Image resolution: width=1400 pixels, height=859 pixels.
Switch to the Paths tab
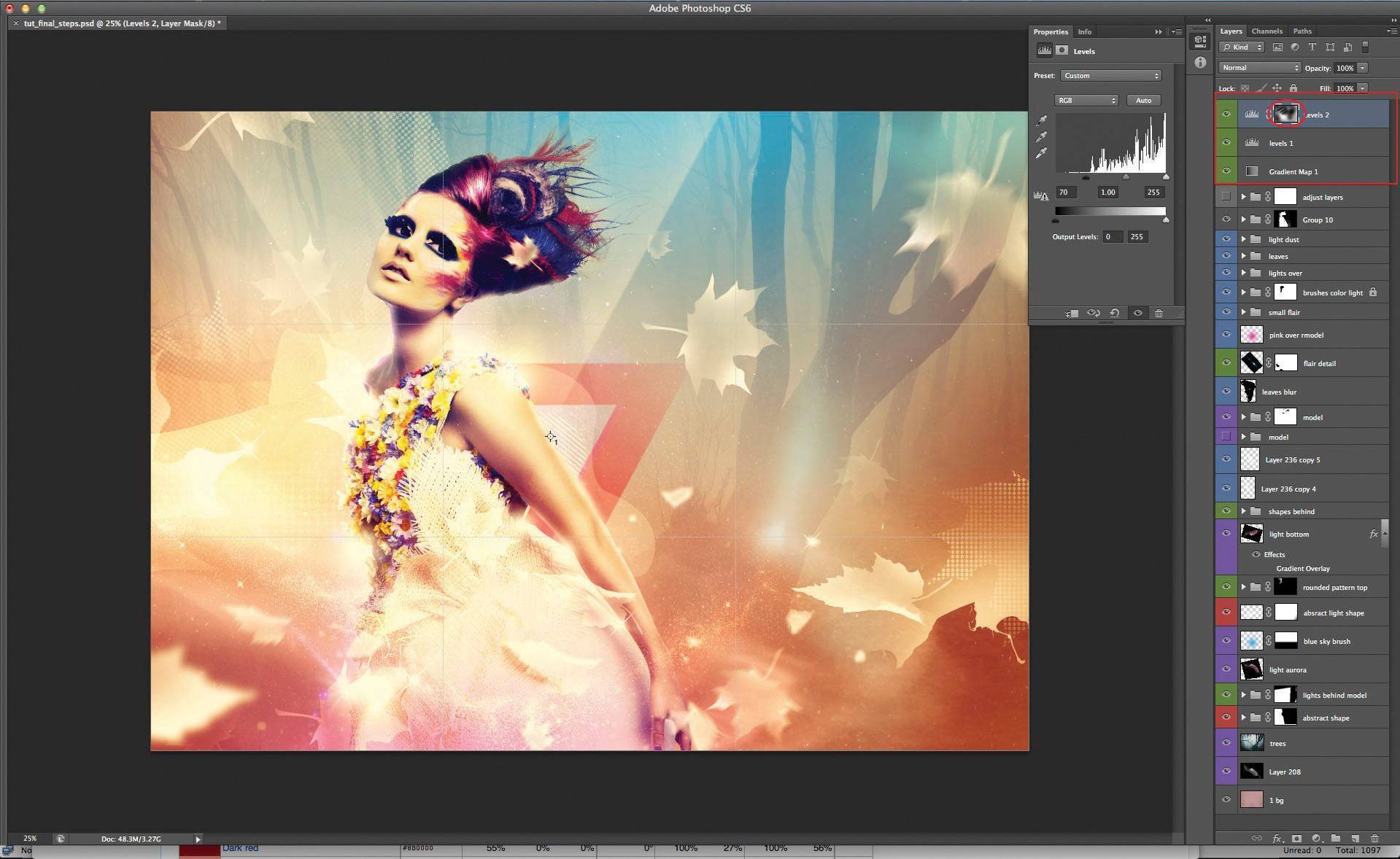1302,31
